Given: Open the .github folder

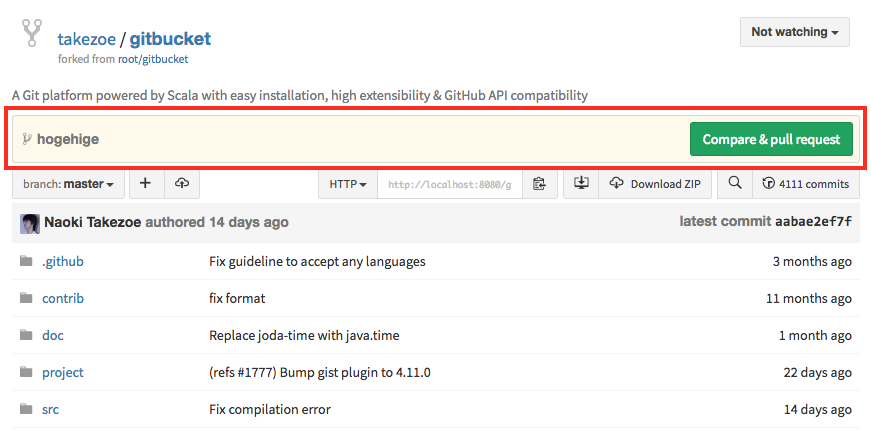Looking at the screenshot, I should (63, 261).
